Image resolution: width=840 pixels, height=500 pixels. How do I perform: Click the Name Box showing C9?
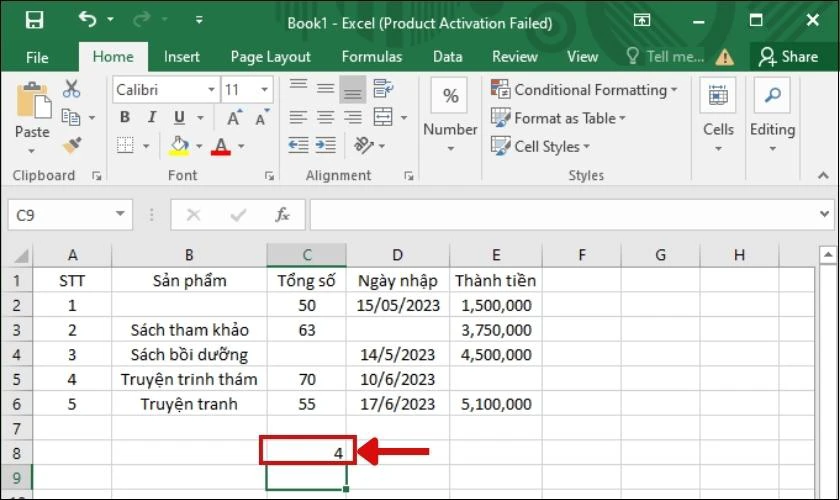pyautogui.click(x=60, y=215)
